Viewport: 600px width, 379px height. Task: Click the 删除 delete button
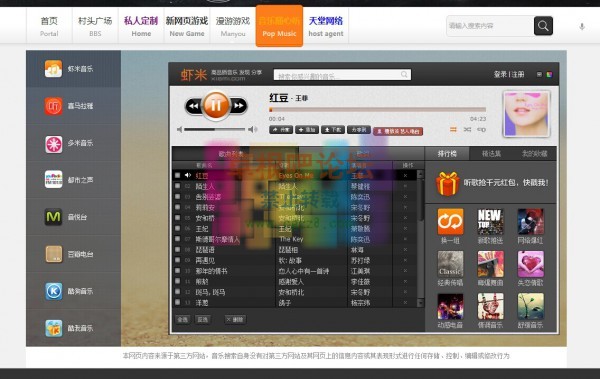(235, 319)
